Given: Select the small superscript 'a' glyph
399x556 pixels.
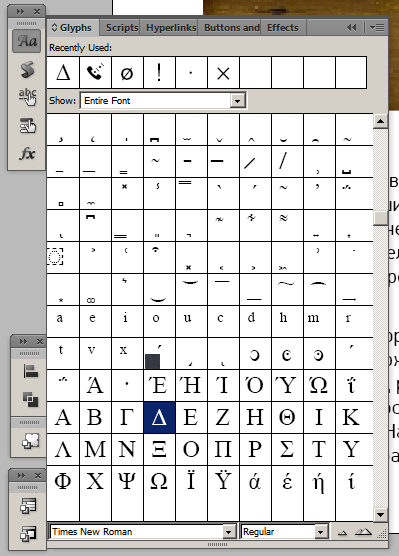Looking at the screenshot, I should (63, 321).
